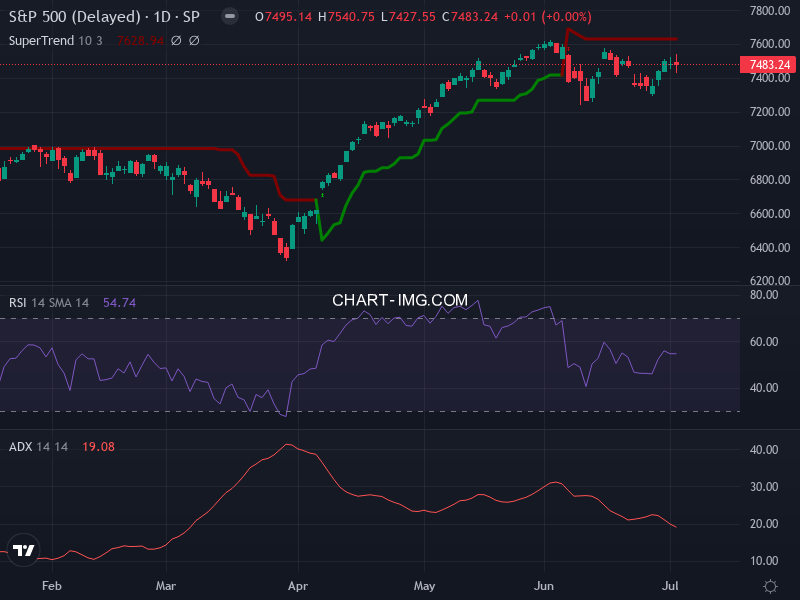800x600 pixels.
Task: Click the high value H7540.75
Action: 346,17
